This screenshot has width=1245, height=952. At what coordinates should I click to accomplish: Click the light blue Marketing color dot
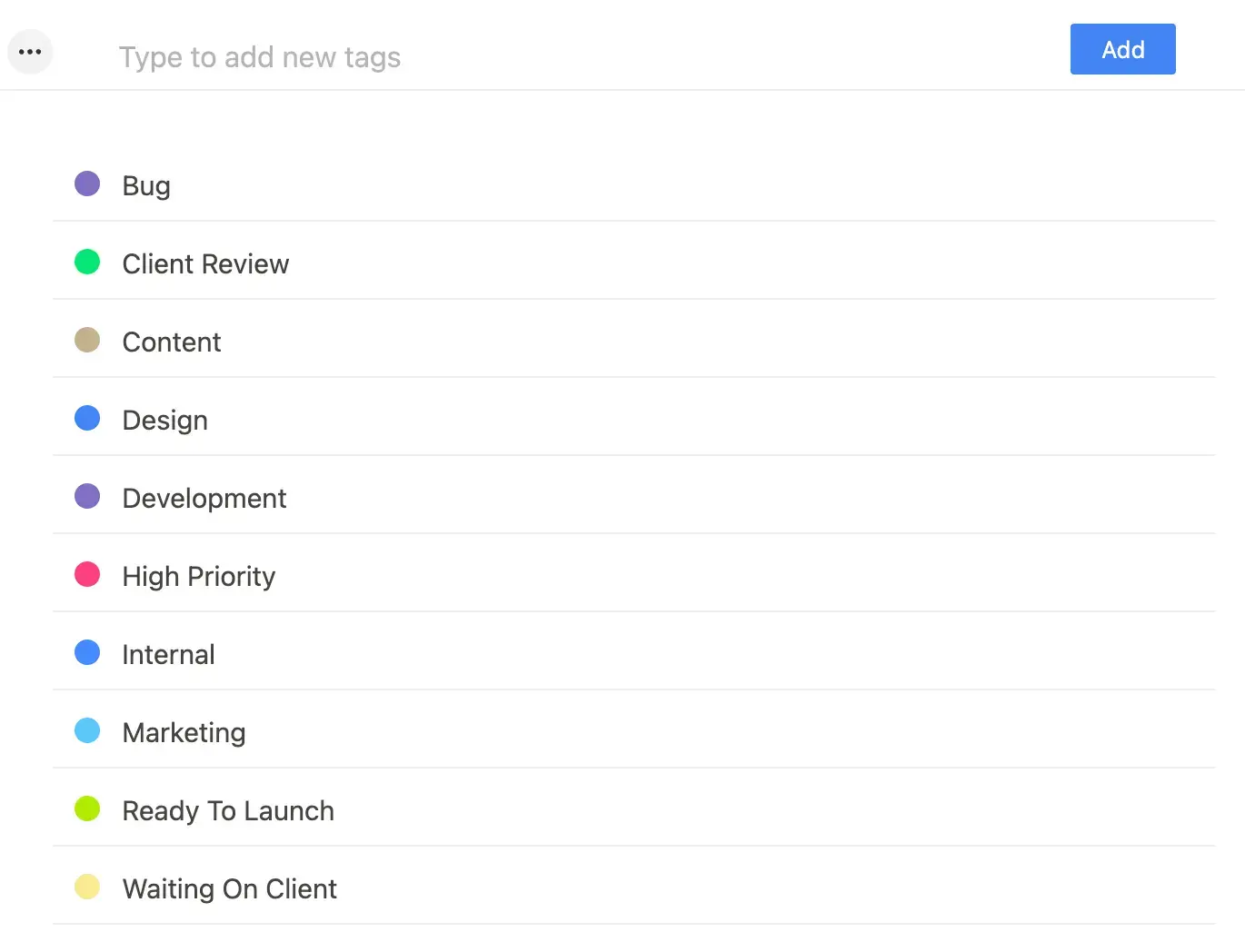[x=87, y=731]
